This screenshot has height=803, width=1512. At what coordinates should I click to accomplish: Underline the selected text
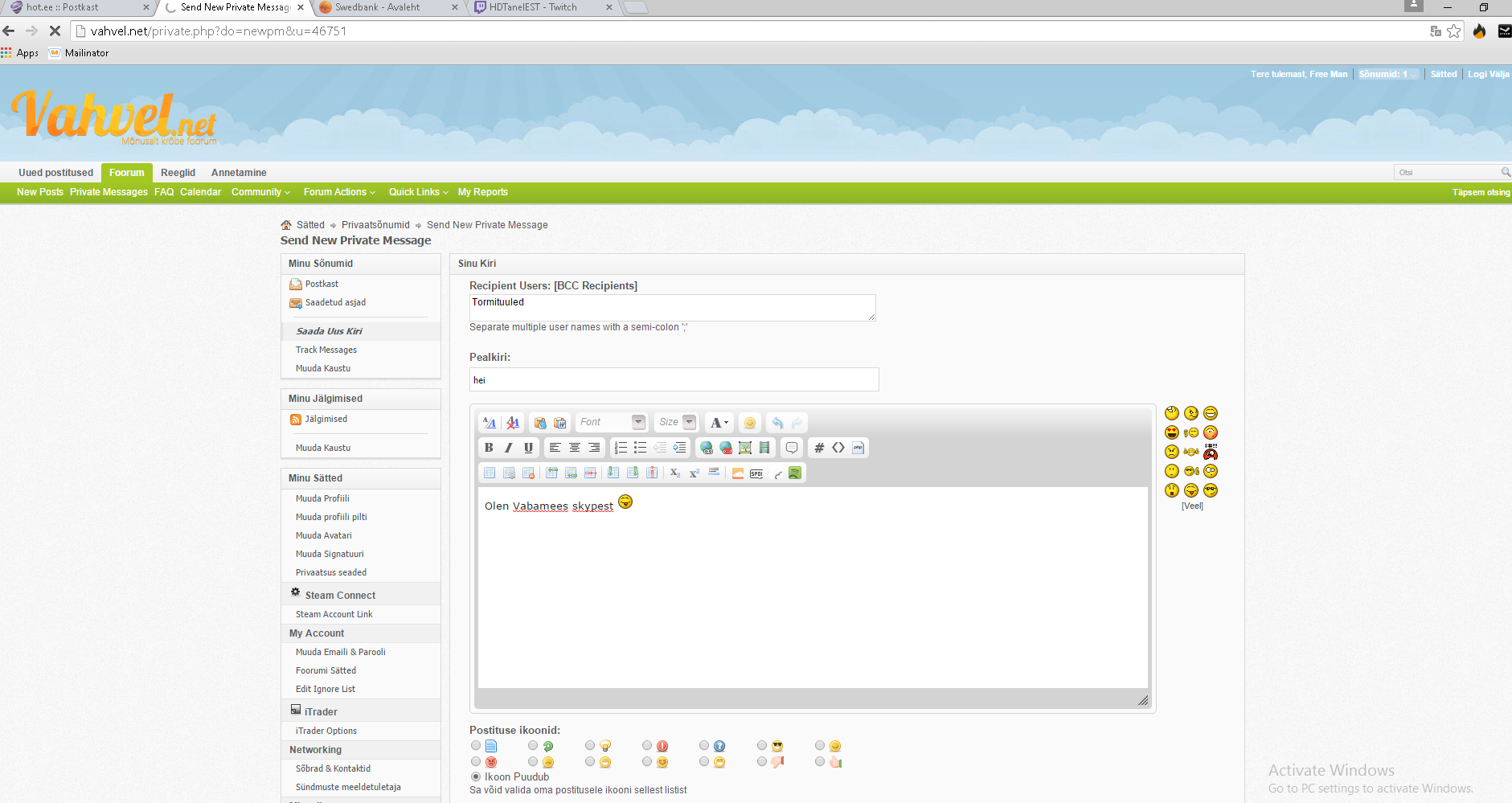(528, 448)
